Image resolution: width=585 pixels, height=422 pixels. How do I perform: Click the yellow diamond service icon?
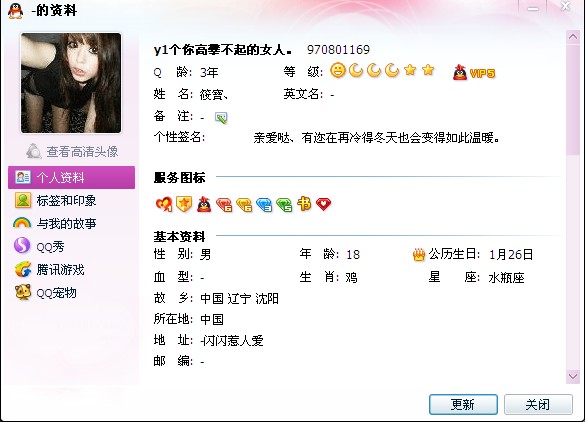(x=244, y=204)
